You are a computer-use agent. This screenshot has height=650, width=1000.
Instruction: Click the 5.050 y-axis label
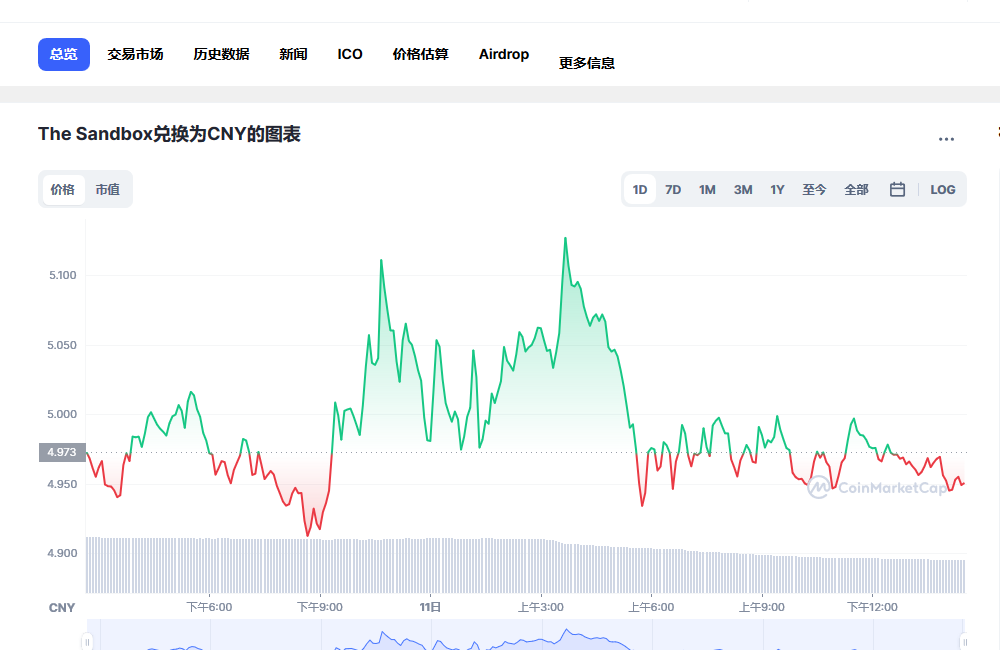coord(62,345)
